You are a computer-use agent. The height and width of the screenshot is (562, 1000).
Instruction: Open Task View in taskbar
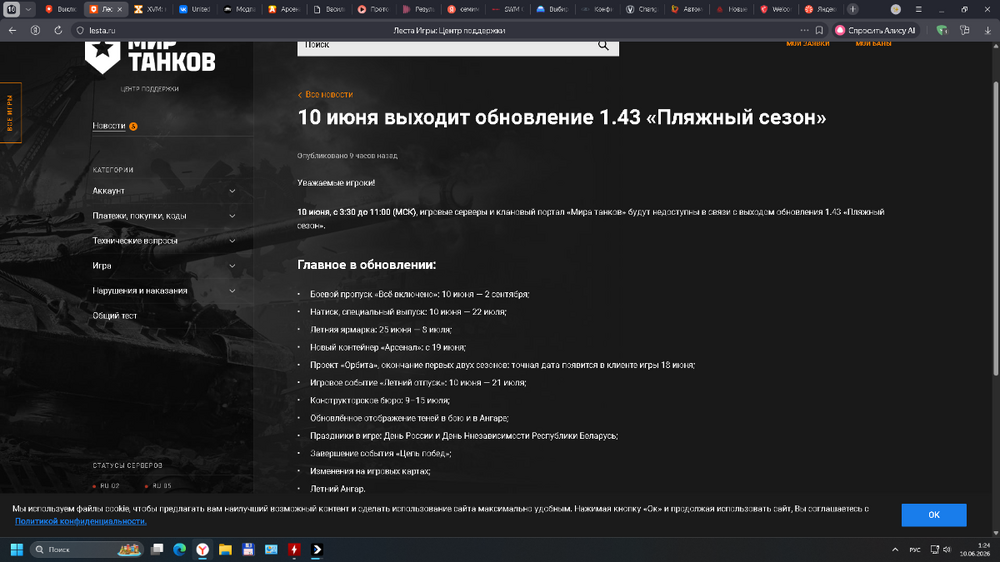coord(157,549)
